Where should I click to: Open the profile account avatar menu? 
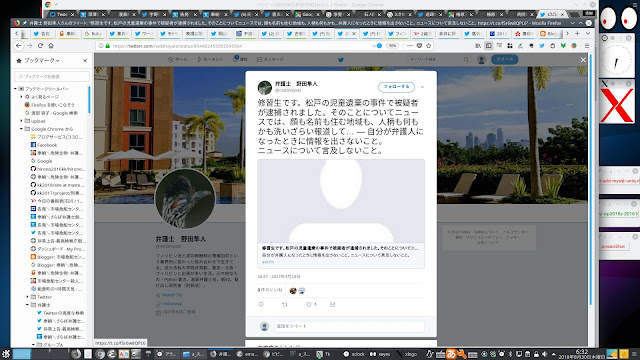pos(481,60)
